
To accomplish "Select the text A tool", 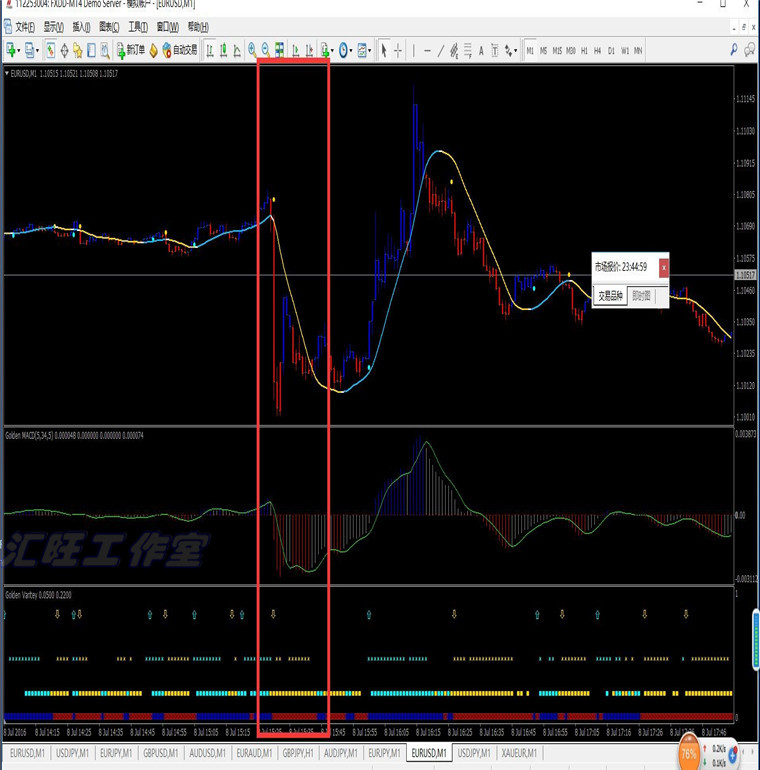I will (481, 50).
